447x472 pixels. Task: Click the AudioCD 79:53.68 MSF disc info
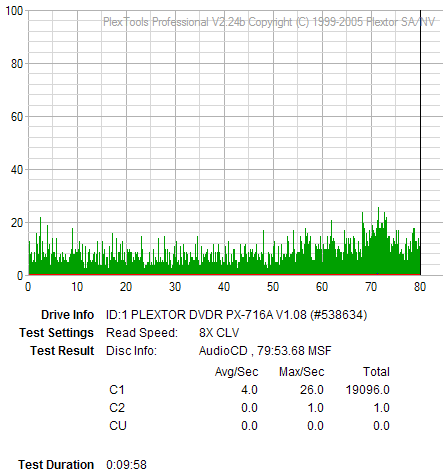(265, 351)
